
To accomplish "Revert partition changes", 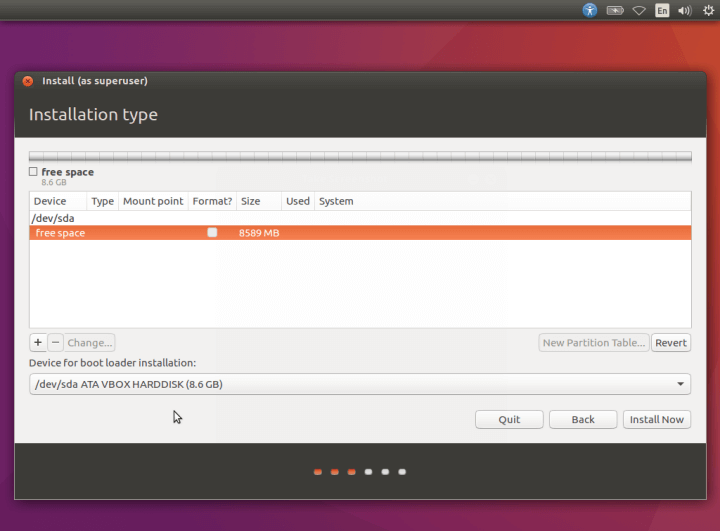I will pyautogui.click(x=671, y=342).
